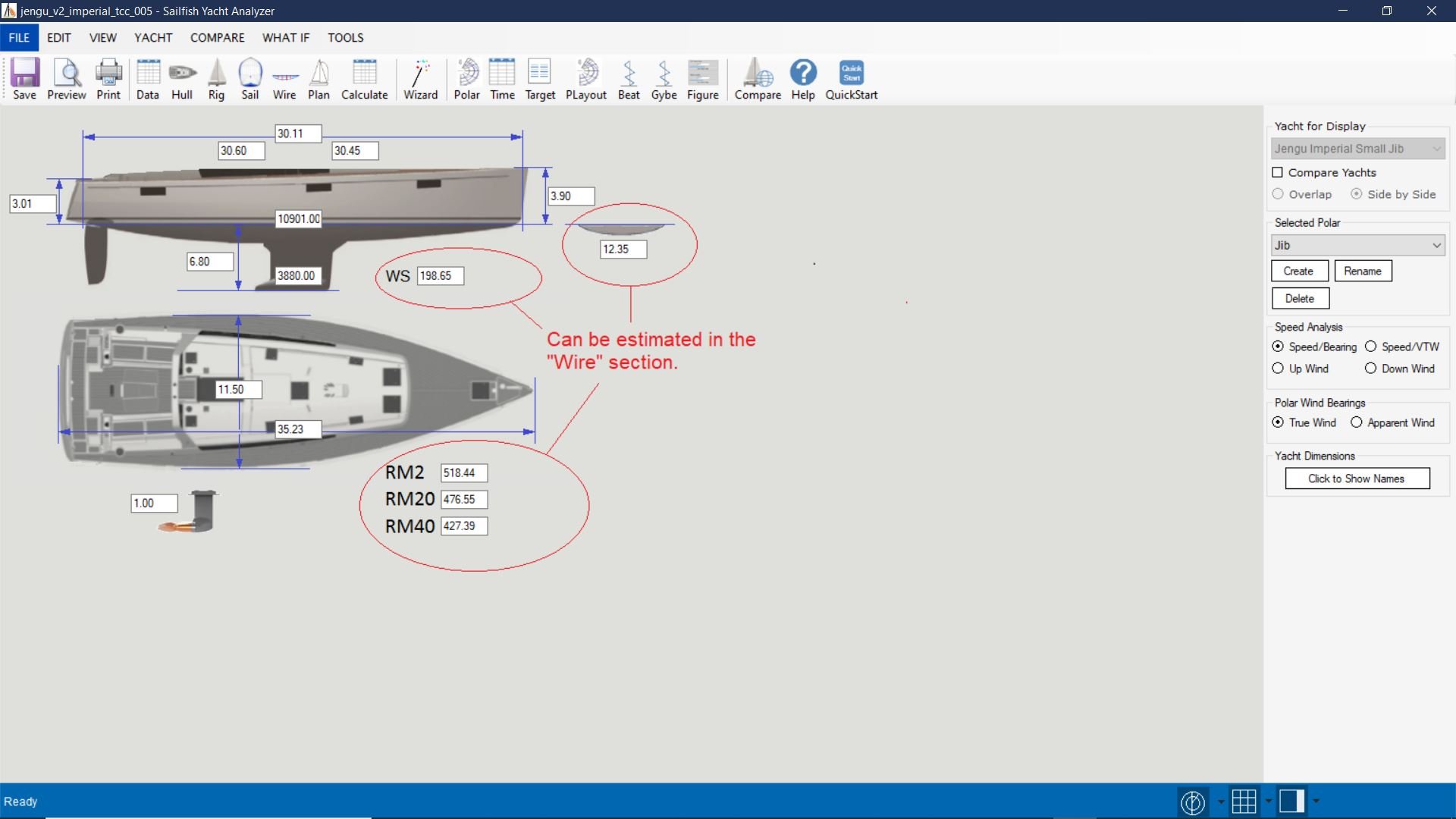Screen dimensions: 1456x819
Task: Click the RM20 value field
Action: (x=463, y=500)
